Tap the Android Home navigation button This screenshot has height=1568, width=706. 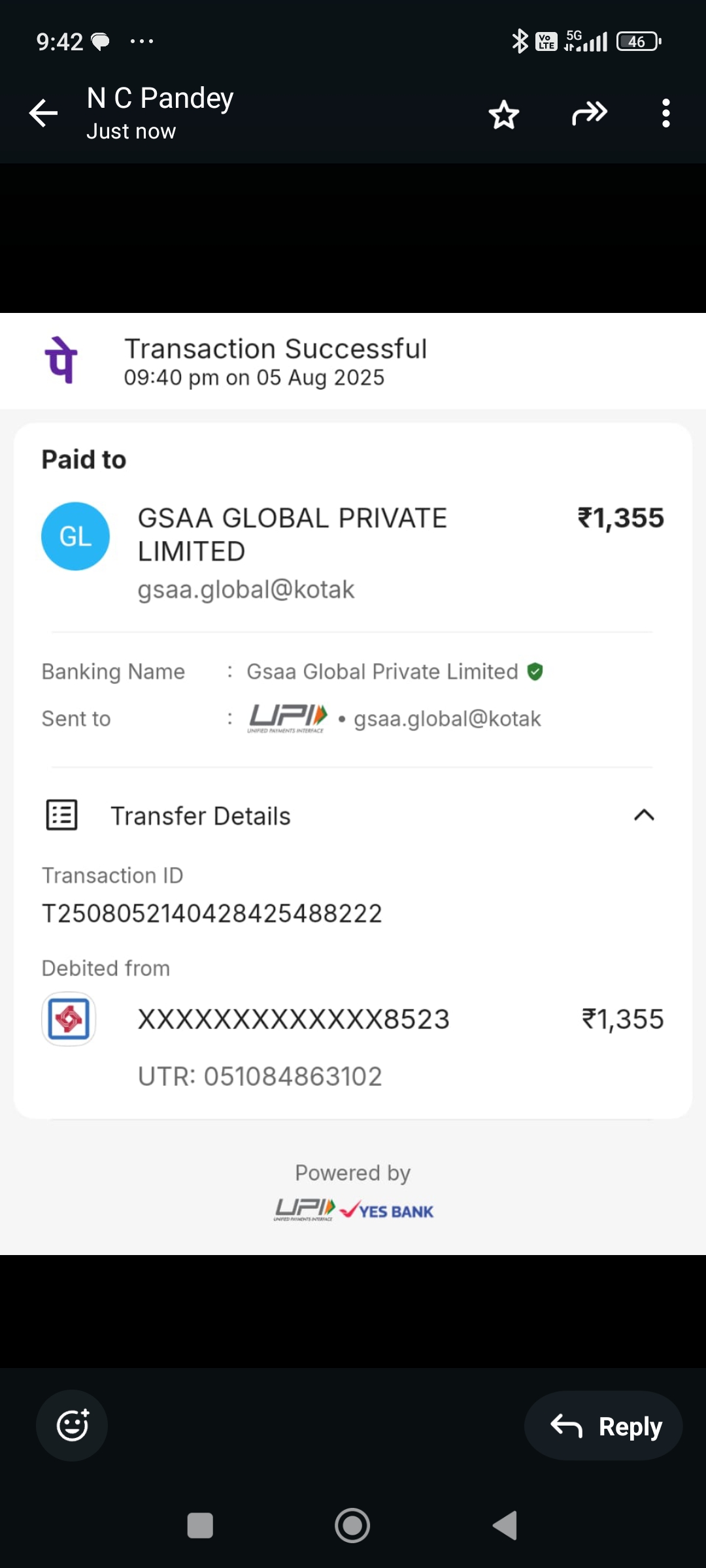(352, 1526)
